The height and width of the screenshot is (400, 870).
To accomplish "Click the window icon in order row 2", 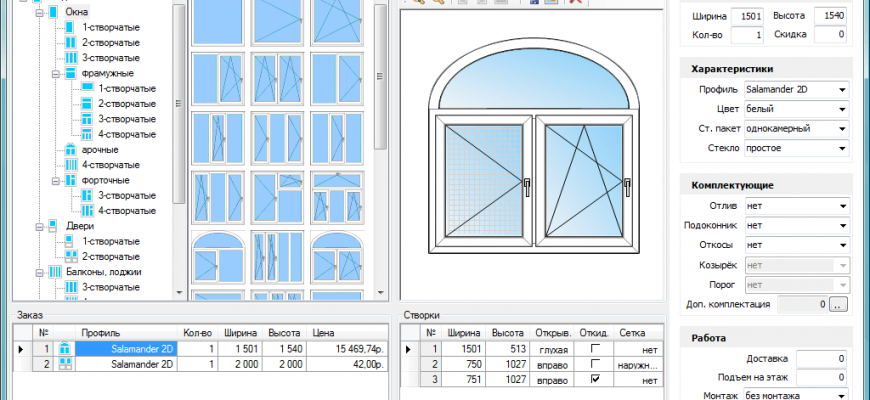I will click(x=65, y=365).
